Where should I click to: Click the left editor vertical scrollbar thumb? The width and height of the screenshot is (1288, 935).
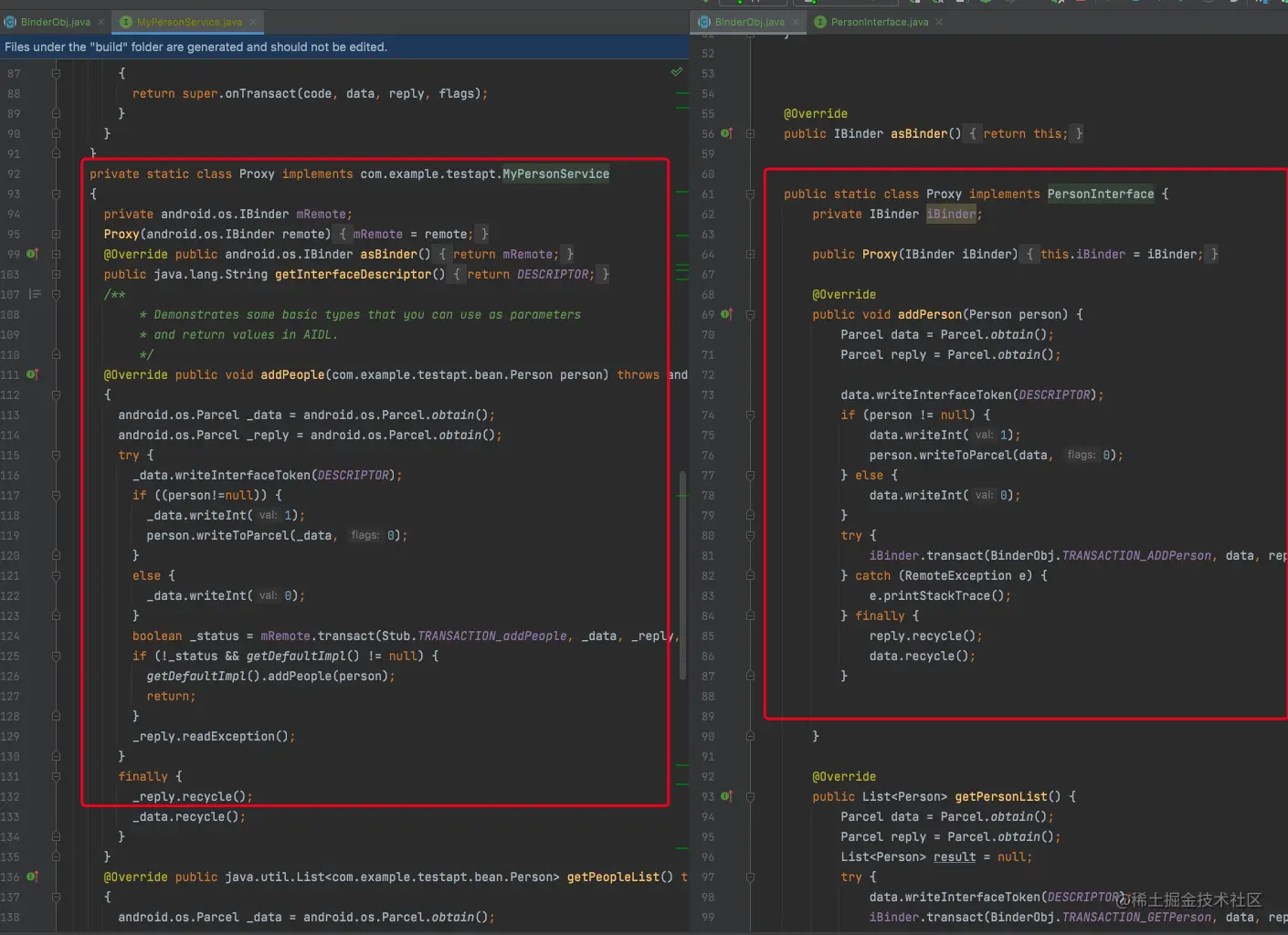coord(682,575)
